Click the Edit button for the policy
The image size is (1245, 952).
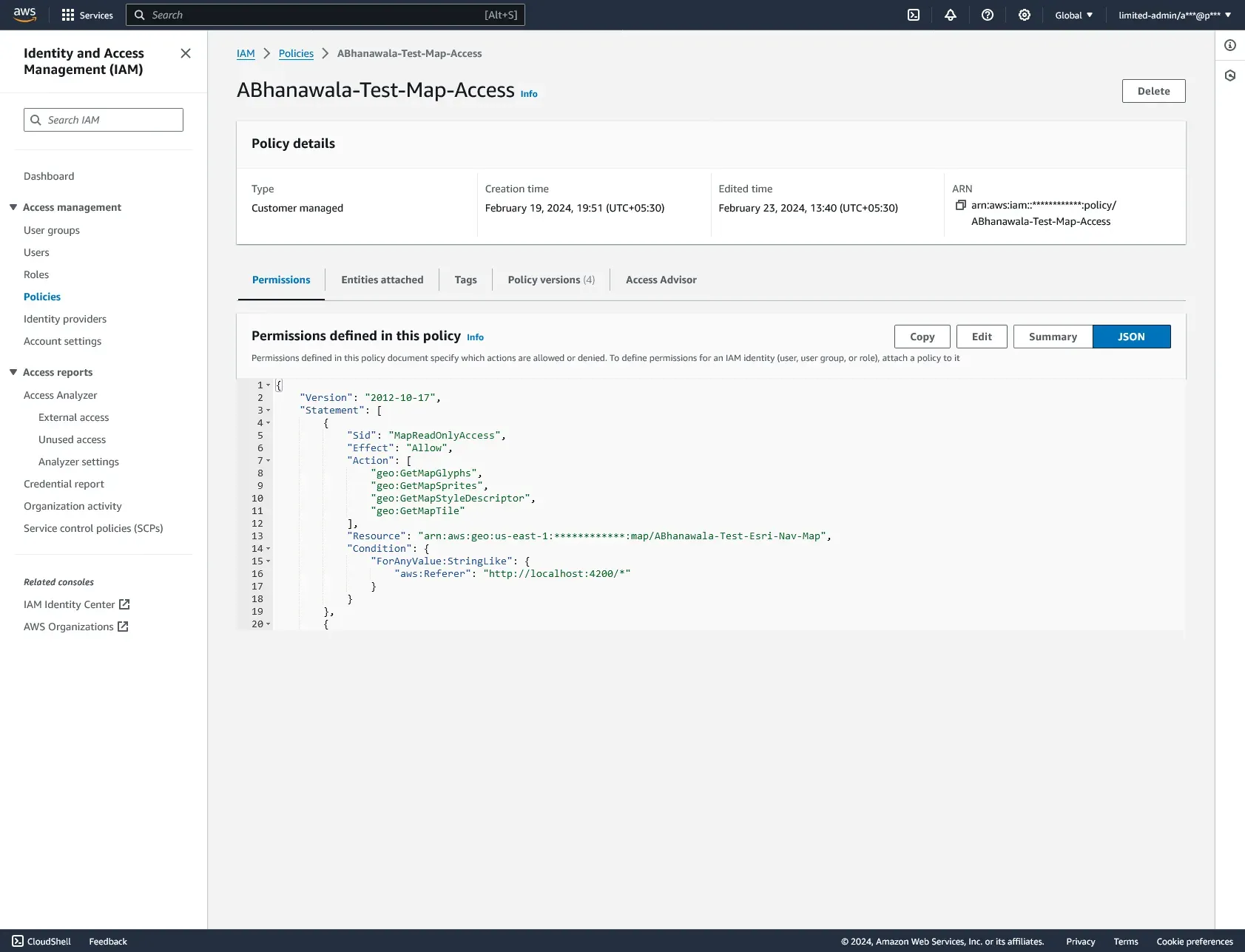pos(982,337)
